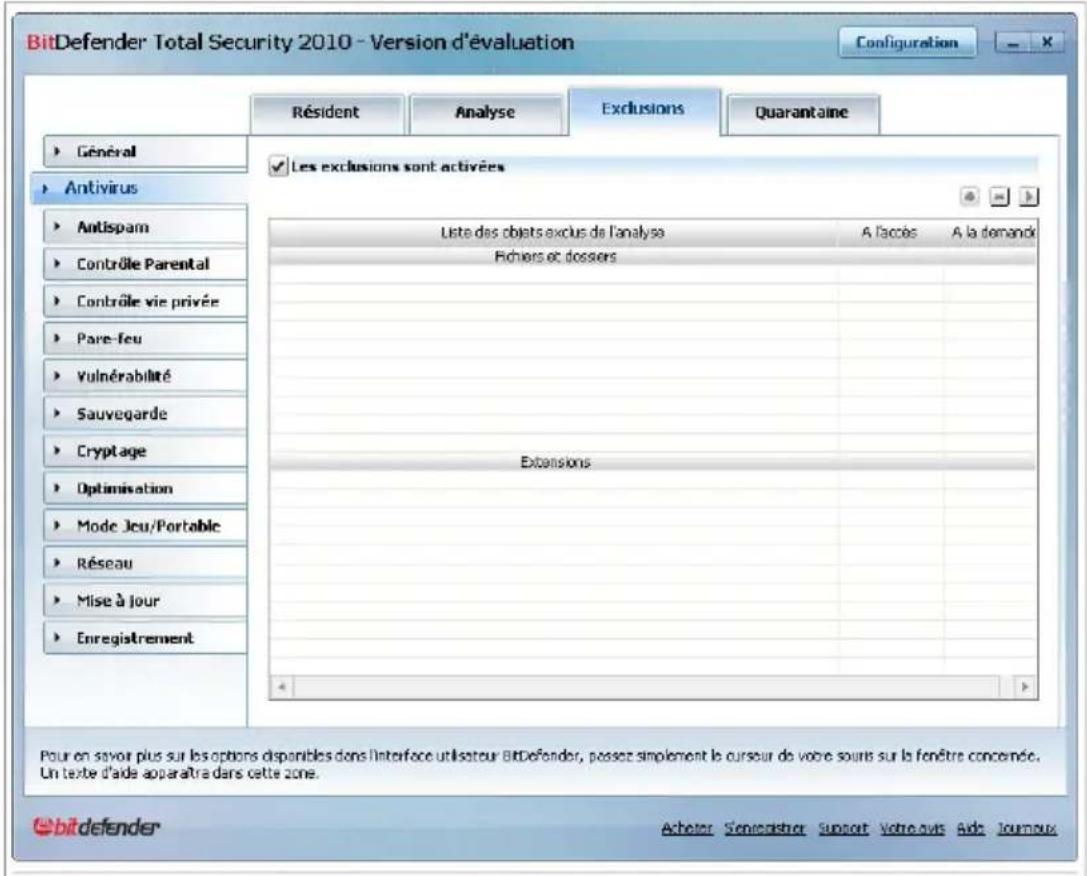The width and height of the screenshot is (1087, 876).
Task: Open the Optimisation section
Action: [x=146, y=489]
